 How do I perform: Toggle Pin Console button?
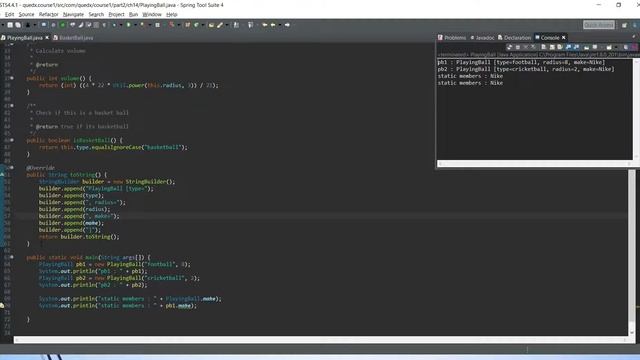(586, 47)
